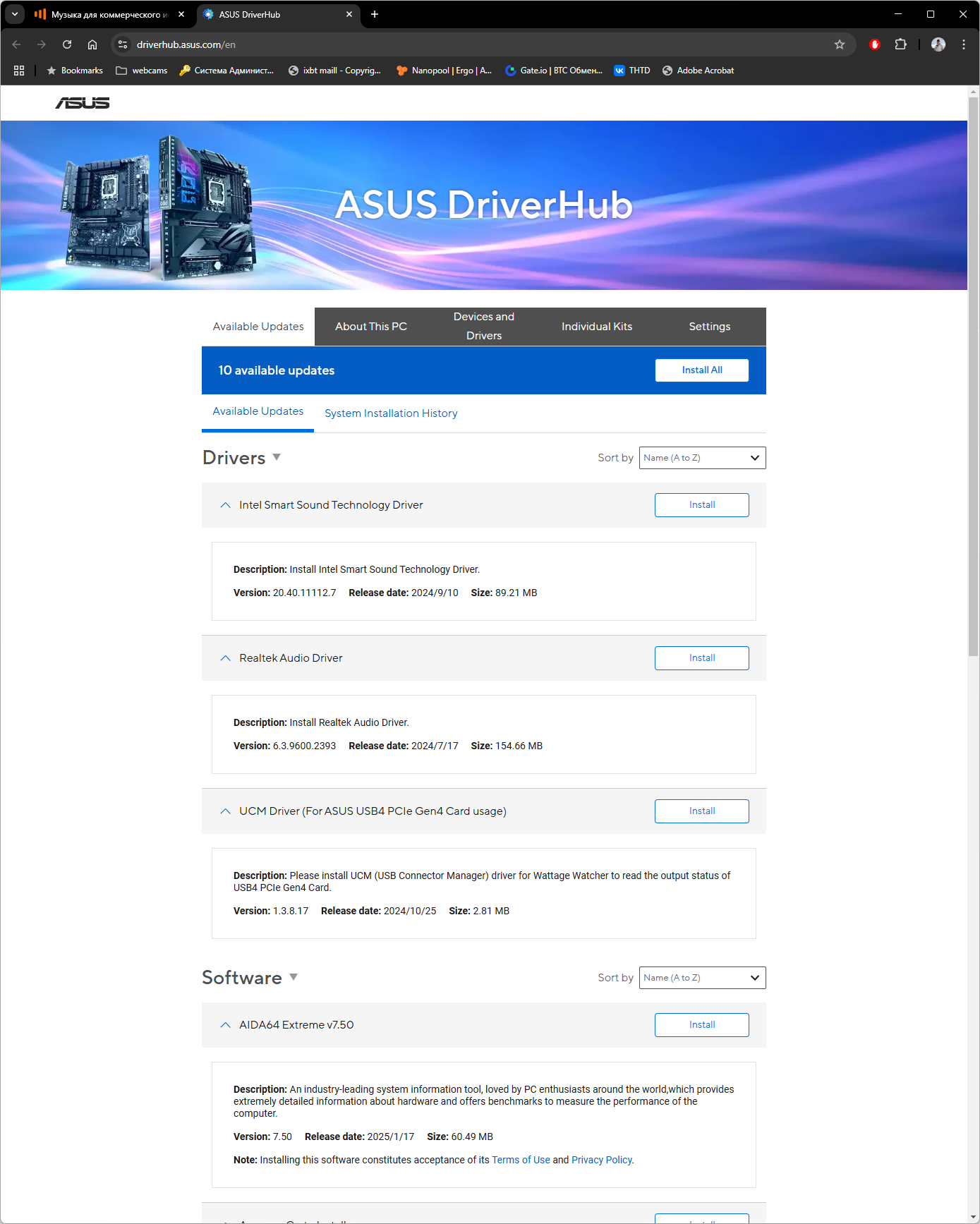Click the page vertical scrollbar thumb
Viewport: 980px width, 1224px height.
[974, 377]
